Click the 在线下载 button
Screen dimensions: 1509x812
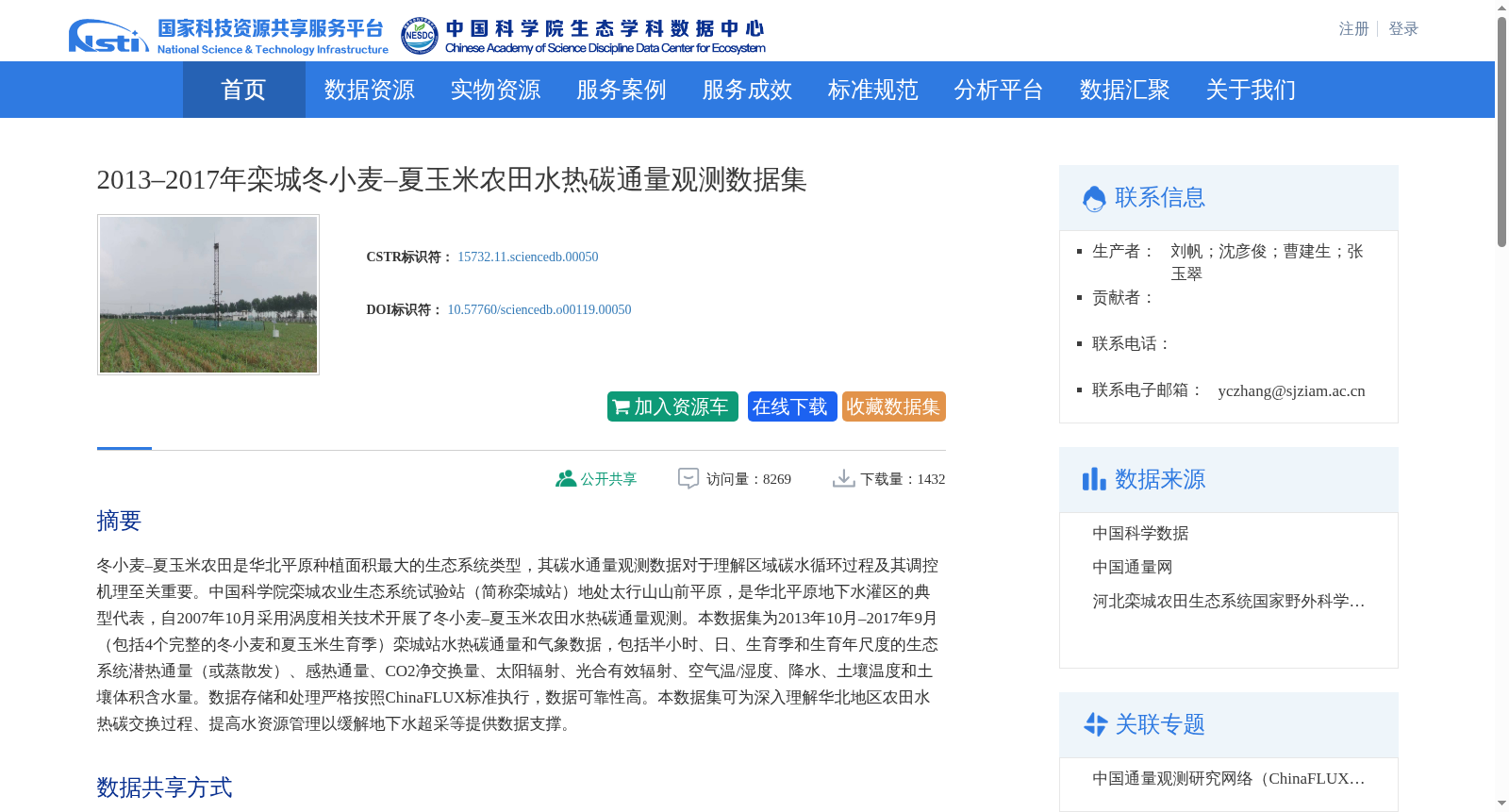tap(792, 406)
